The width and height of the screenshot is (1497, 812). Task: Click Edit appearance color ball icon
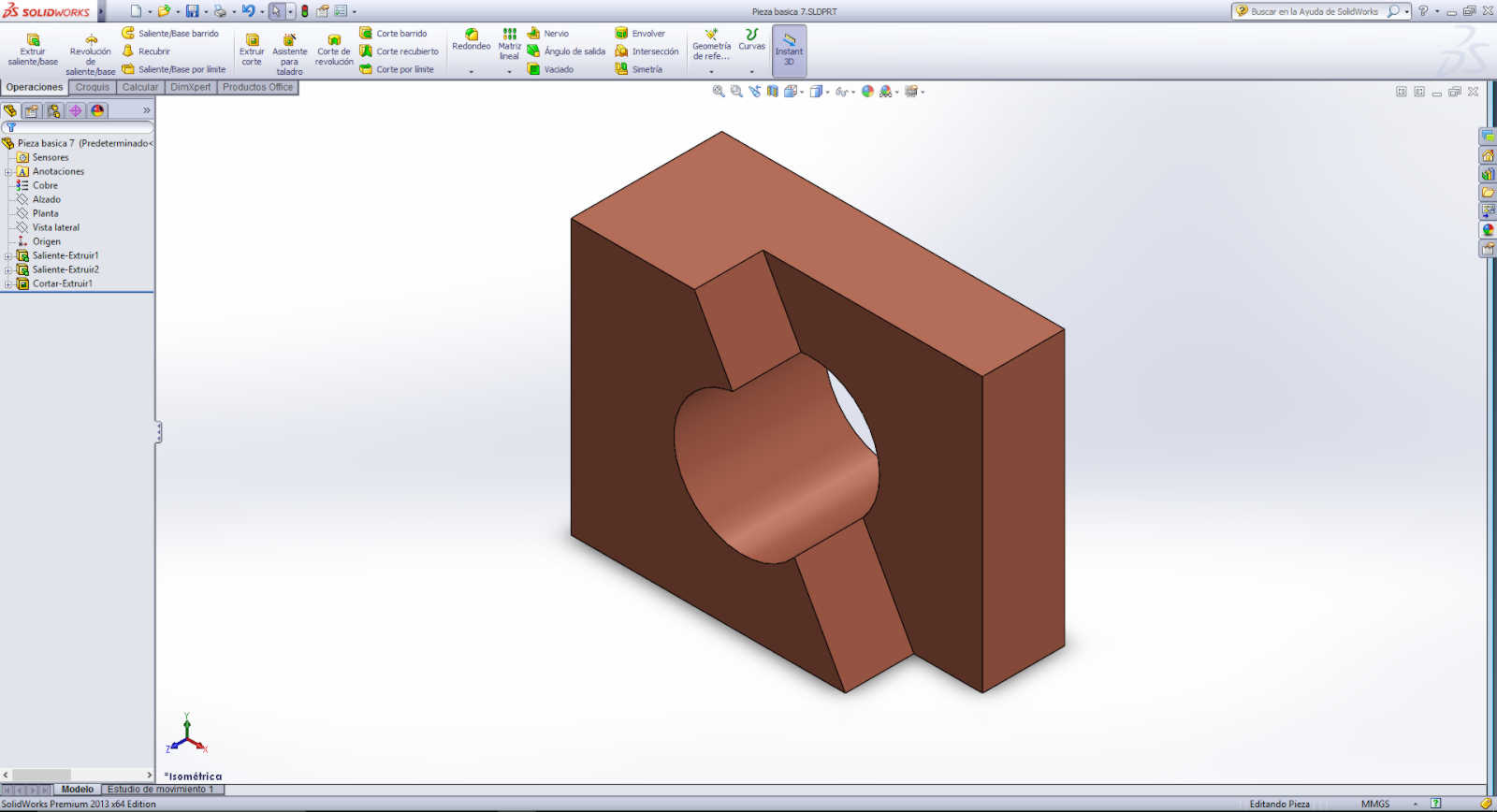(867, 92)
